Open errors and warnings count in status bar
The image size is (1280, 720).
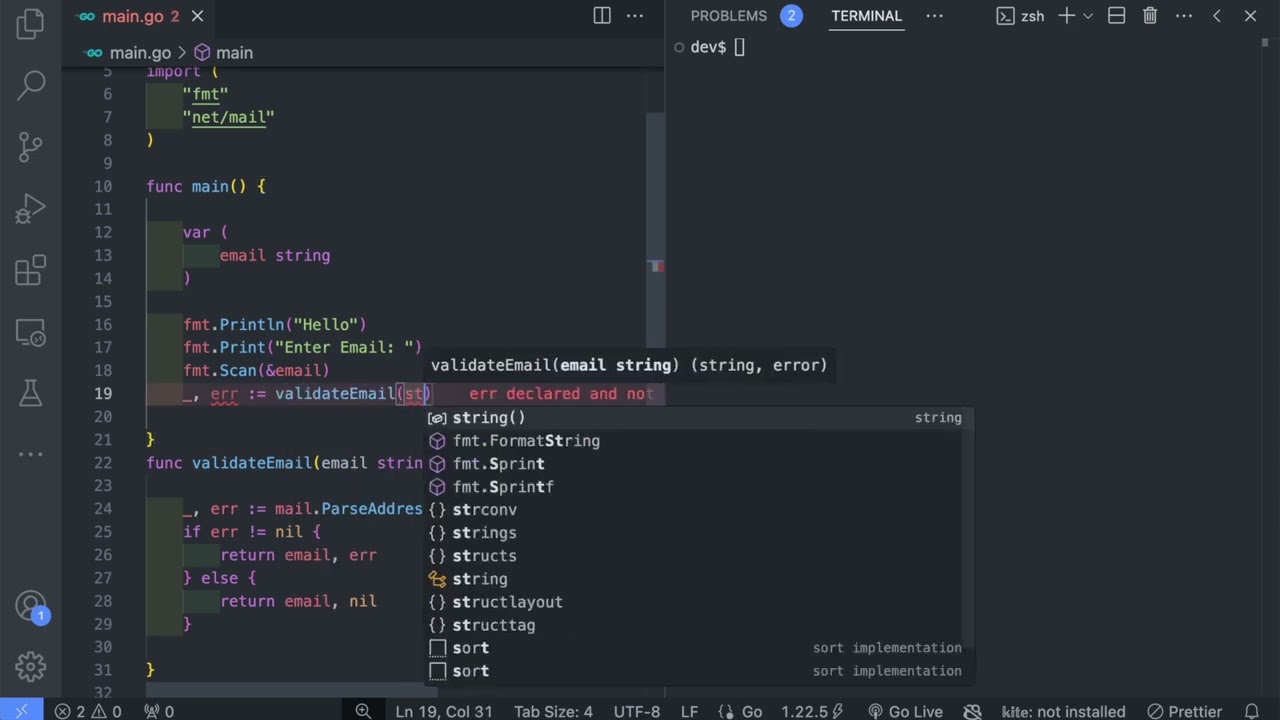(x=88, y=711)
